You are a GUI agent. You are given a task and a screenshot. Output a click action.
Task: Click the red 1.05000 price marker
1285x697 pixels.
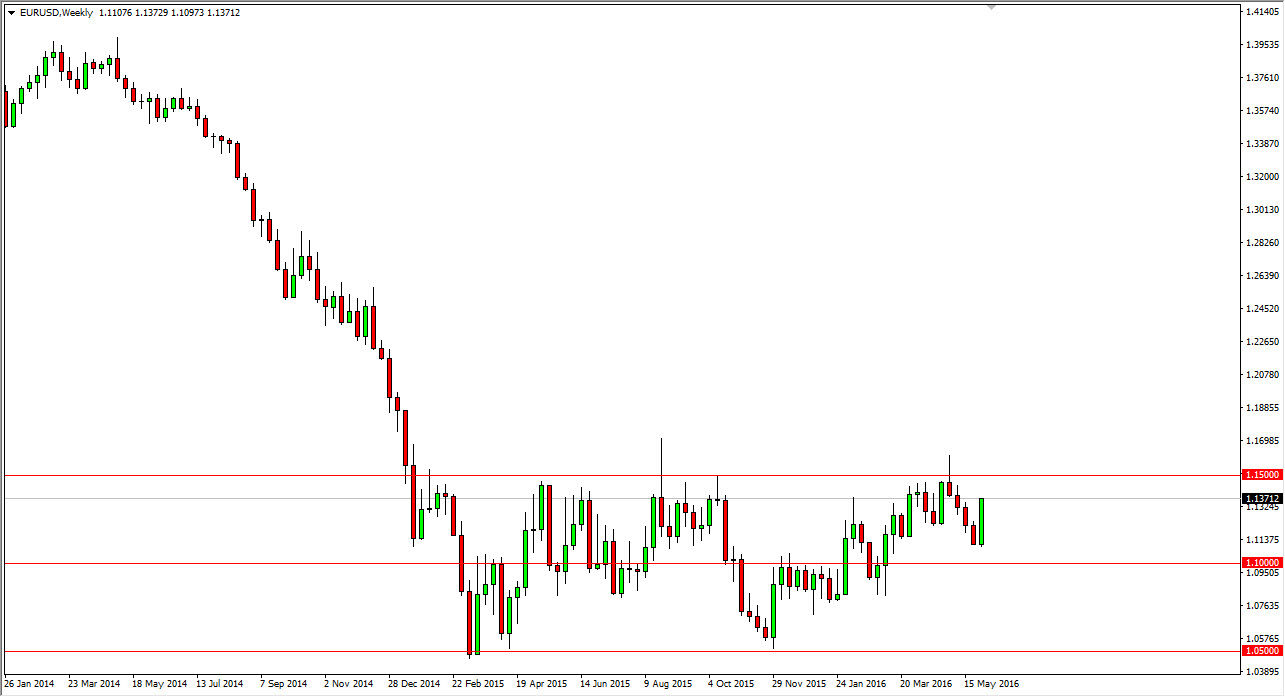tap(1262, 651)
